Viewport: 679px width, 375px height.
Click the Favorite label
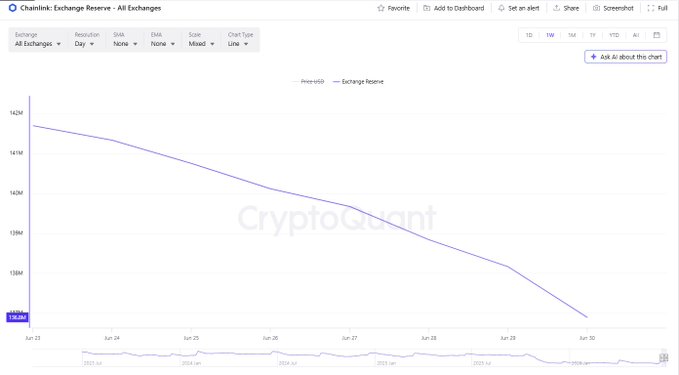398,8
